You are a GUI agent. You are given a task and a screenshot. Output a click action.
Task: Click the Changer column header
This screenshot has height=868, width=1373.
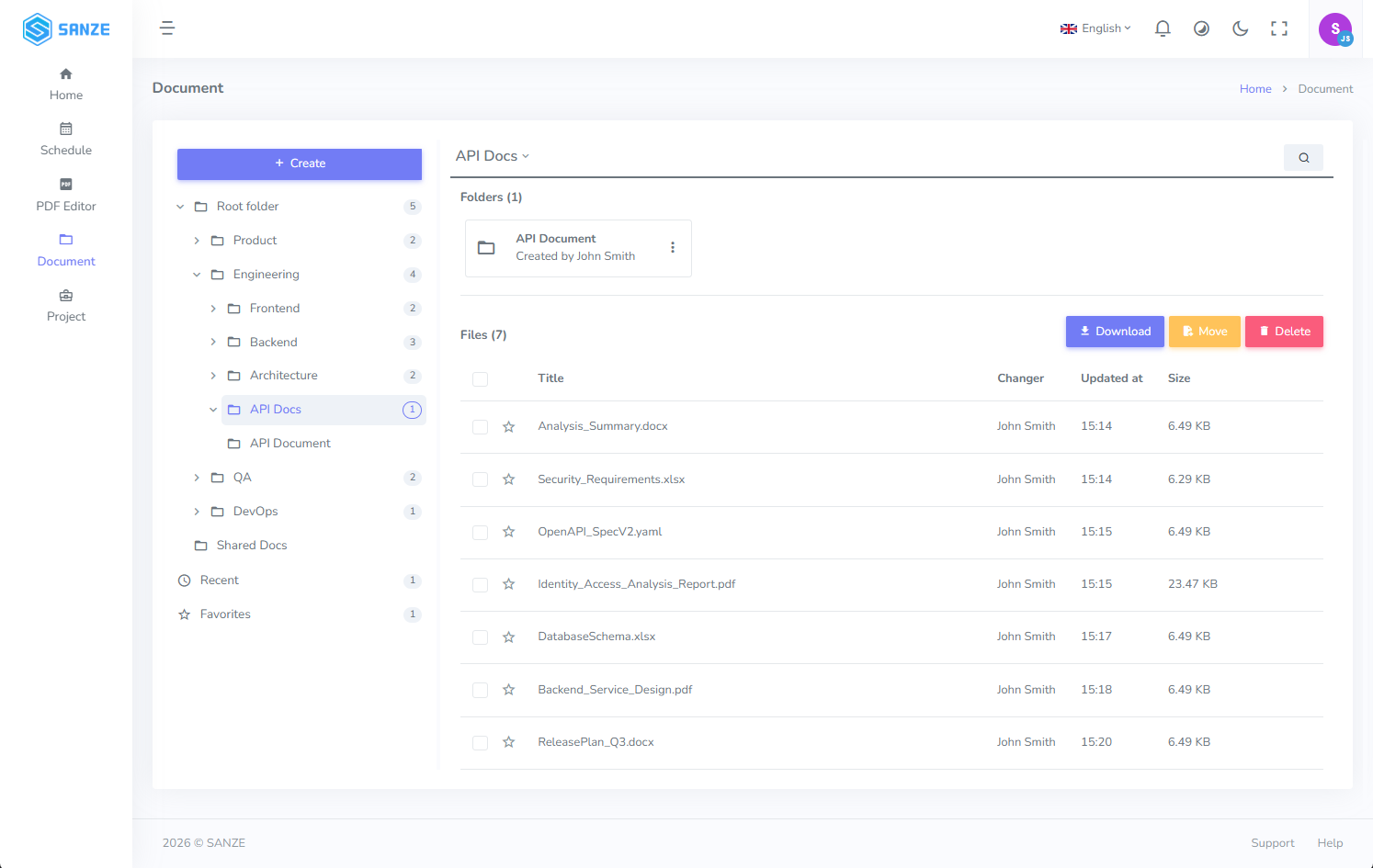[1020, 378]
